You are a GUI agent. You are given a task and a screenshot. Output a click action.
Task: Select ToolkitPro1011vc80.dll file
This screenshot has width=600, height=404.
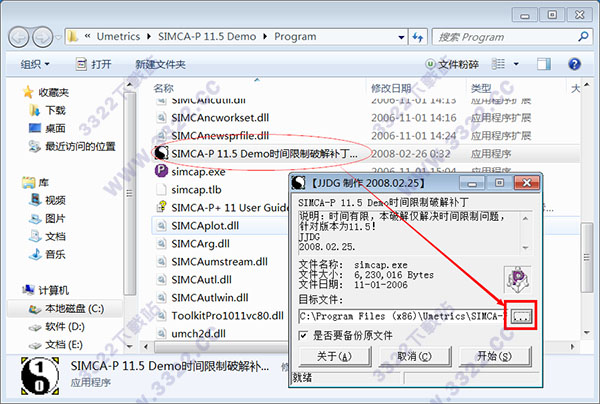tap(227, 316)
